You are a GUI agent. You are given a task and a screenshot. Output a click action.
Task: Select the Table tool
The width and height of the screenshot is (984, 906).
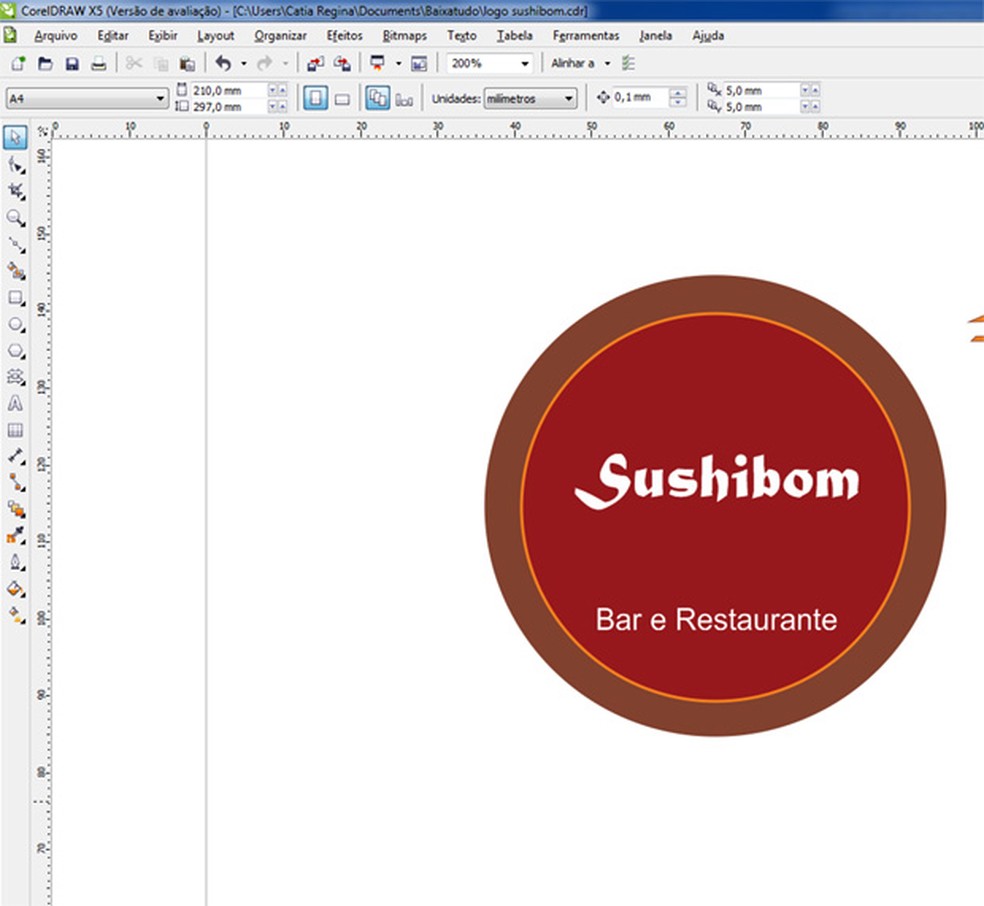(x=15, y=430)
